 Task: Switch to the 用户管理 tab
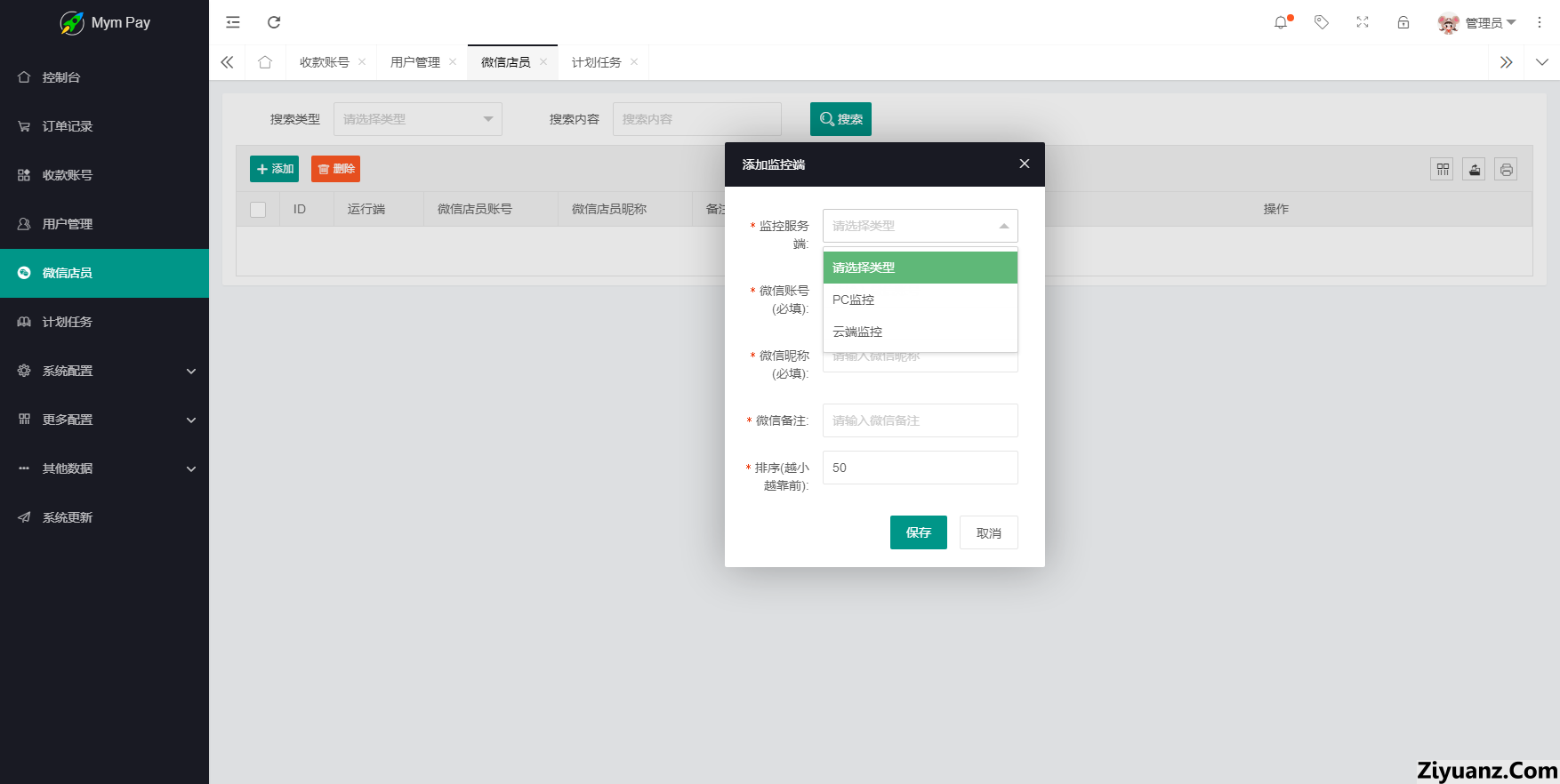[415, 62]
